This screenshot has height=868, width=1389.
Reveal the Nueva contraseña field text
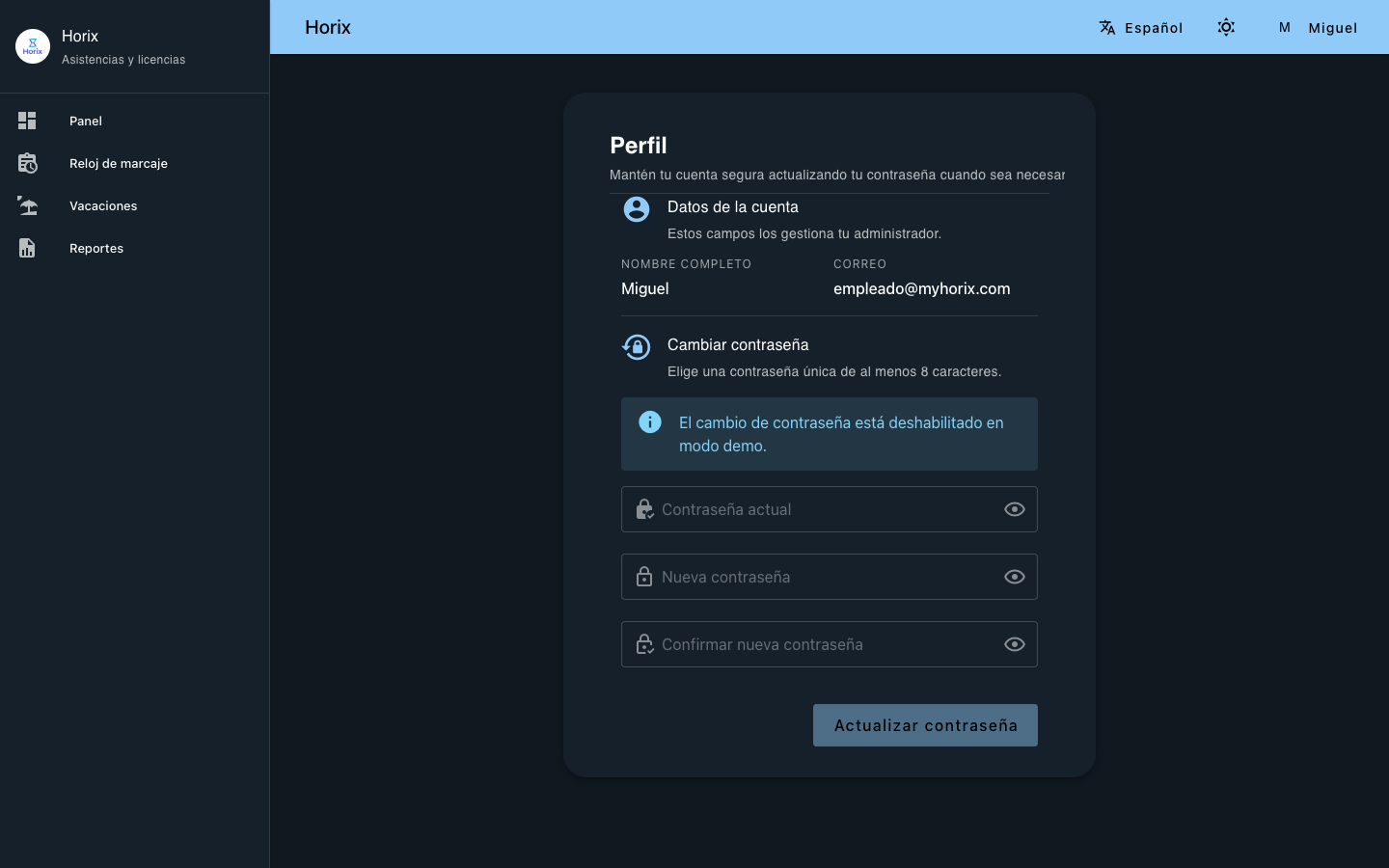pos(1014,577)
